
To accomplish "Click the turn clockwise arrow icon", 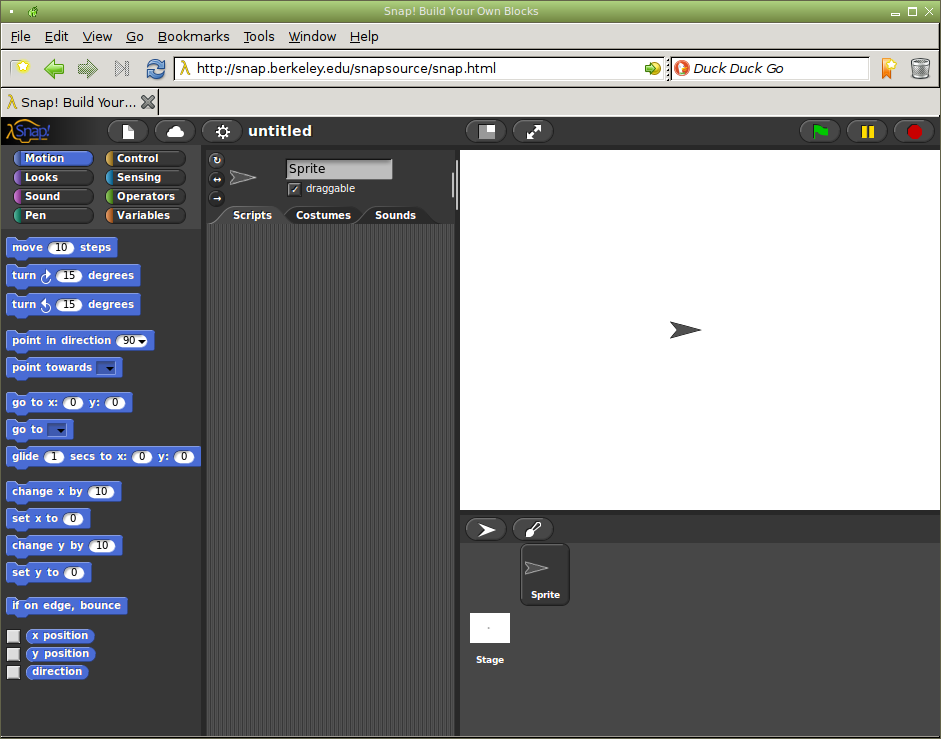I will (x=46, y=276).
